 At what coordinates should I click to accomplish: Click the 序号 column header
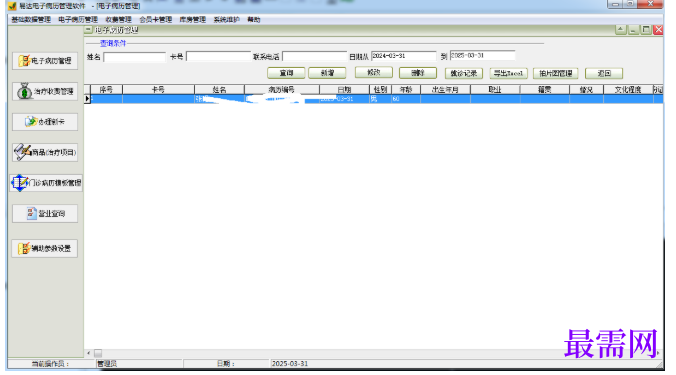(106, 90)
